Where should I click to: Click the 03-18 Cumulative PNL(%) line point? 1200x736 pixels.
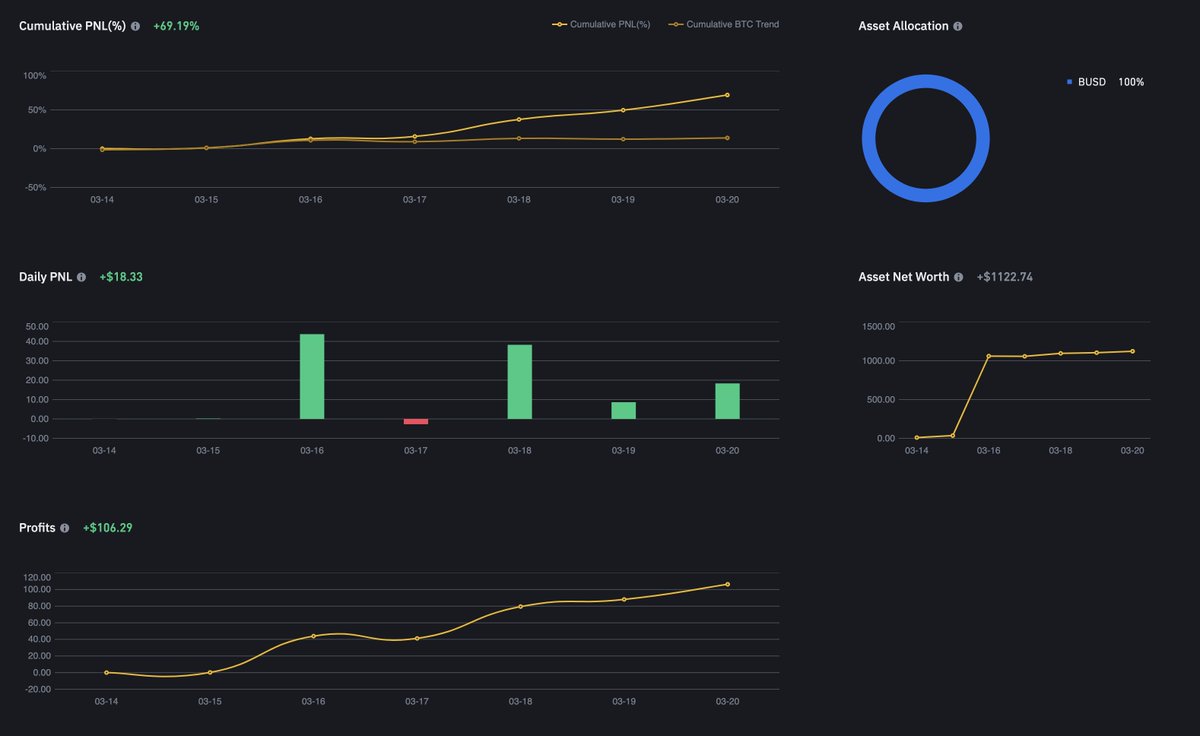(519, 119)
